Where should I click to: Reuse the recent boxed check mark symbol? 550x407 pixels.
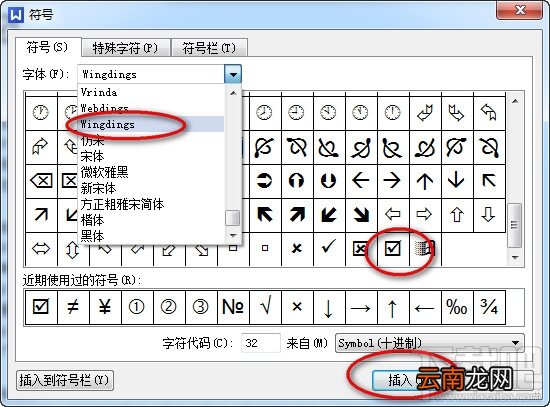click(41, 307)
